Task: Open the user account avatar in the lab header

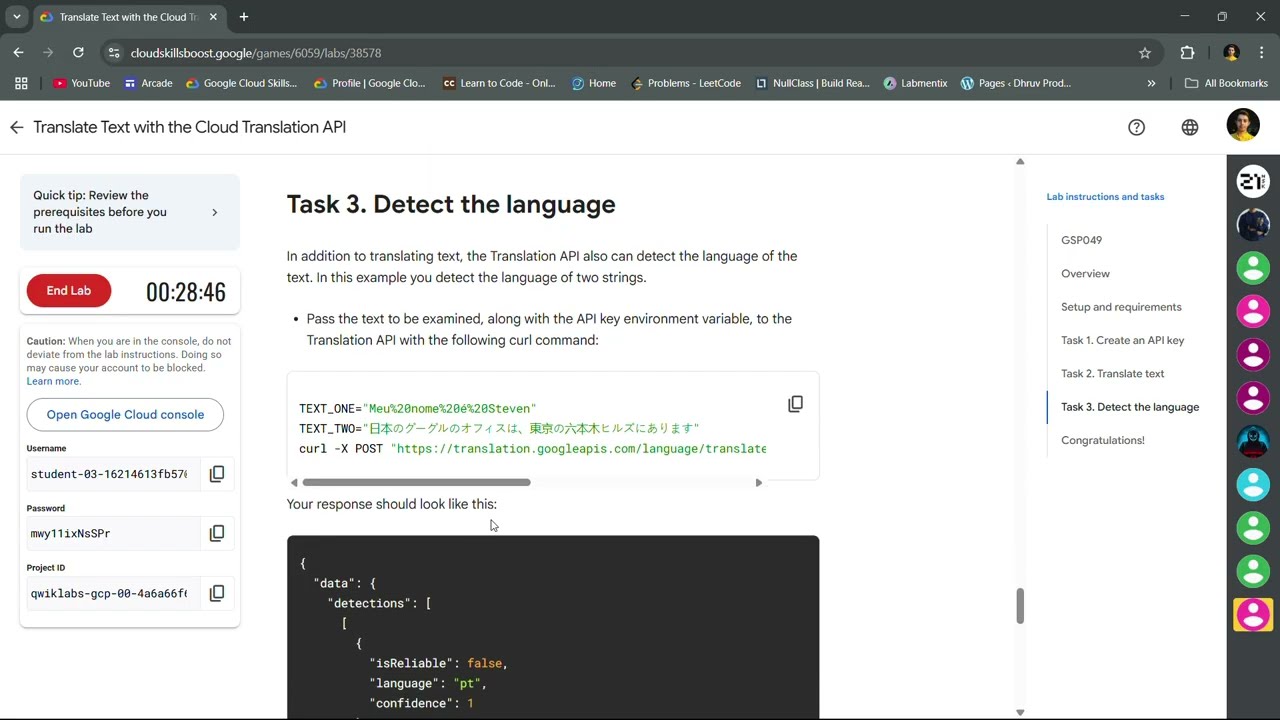Action: (1243, 125)
